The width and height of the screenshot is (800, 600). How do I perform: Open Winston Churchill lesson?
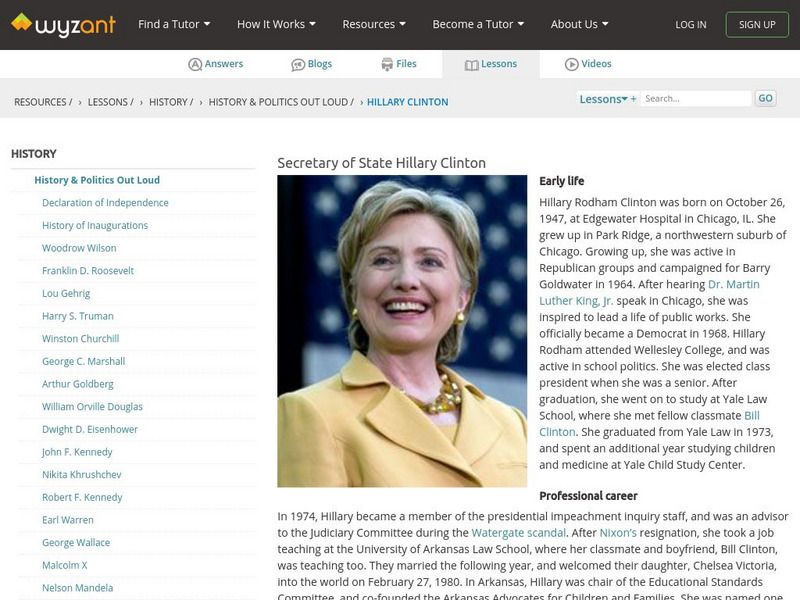[x=81, y=338]
